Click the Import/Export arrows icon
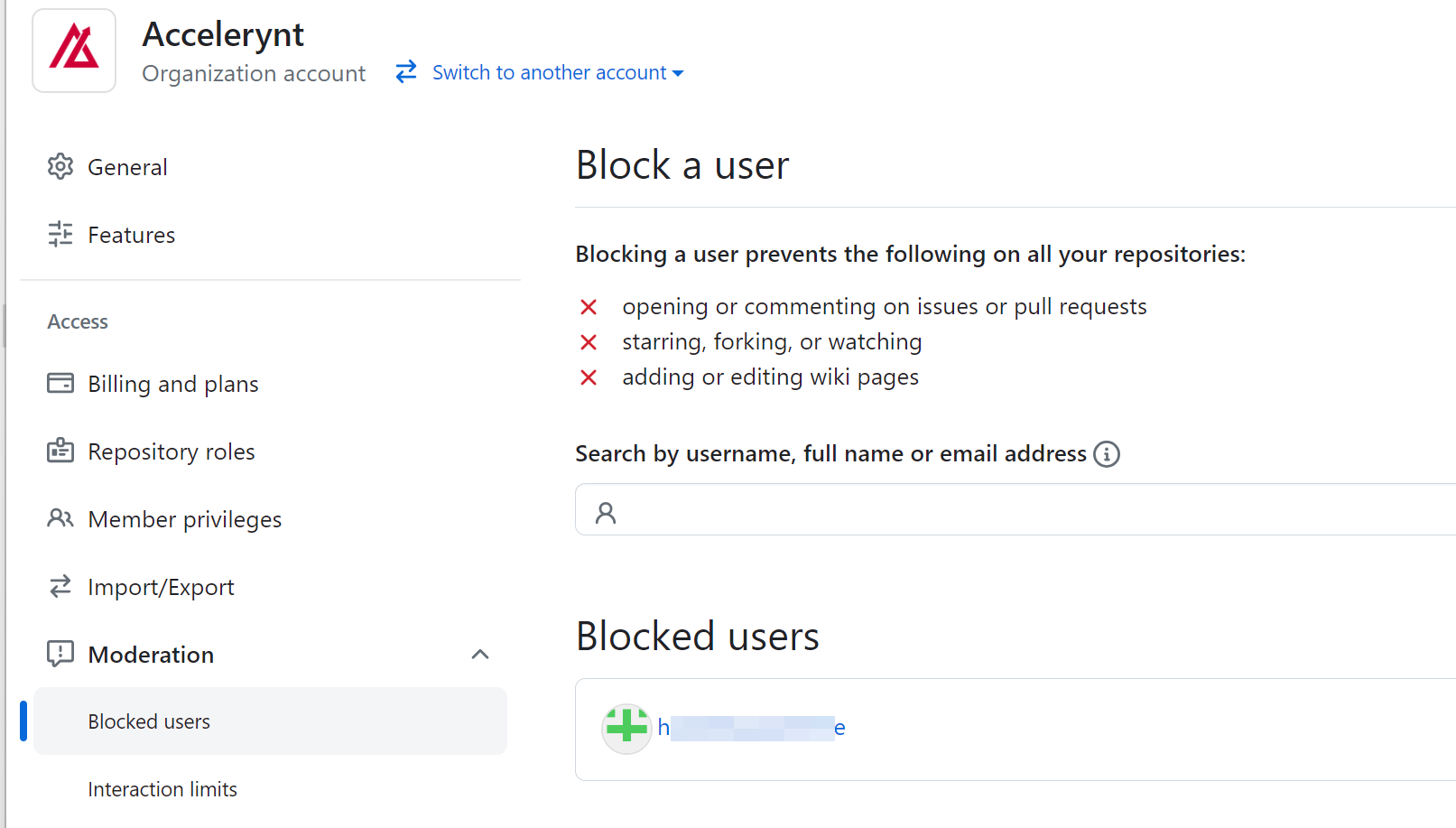Image resolution: width=1456 pixels, height=828 pixels. pos(60,587)
